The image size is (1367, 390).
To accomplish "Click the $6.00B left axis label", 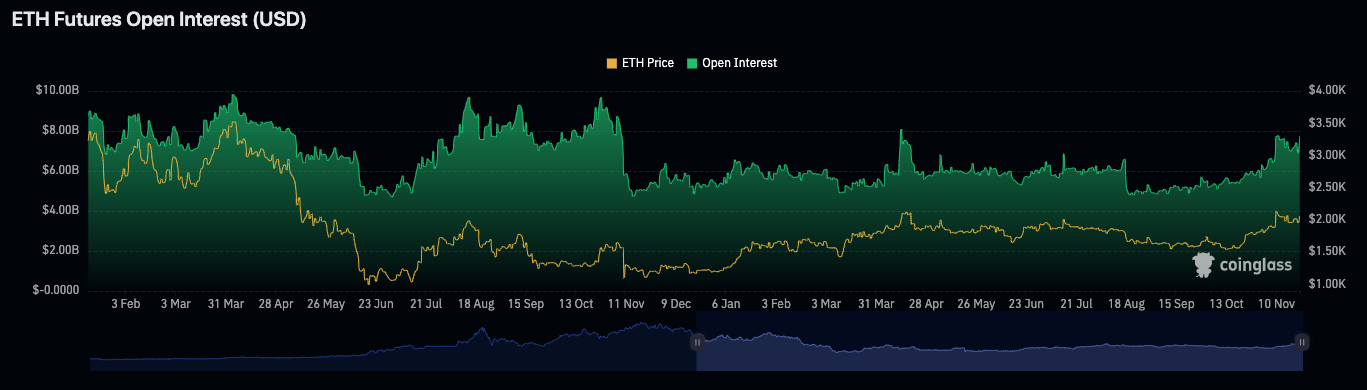I will tap(60, 170).
